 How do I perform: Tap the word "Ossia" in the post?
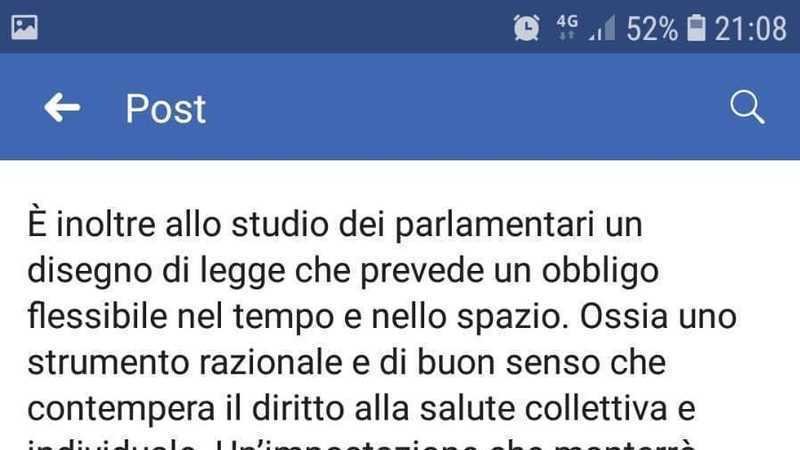[x=624, y=316]
